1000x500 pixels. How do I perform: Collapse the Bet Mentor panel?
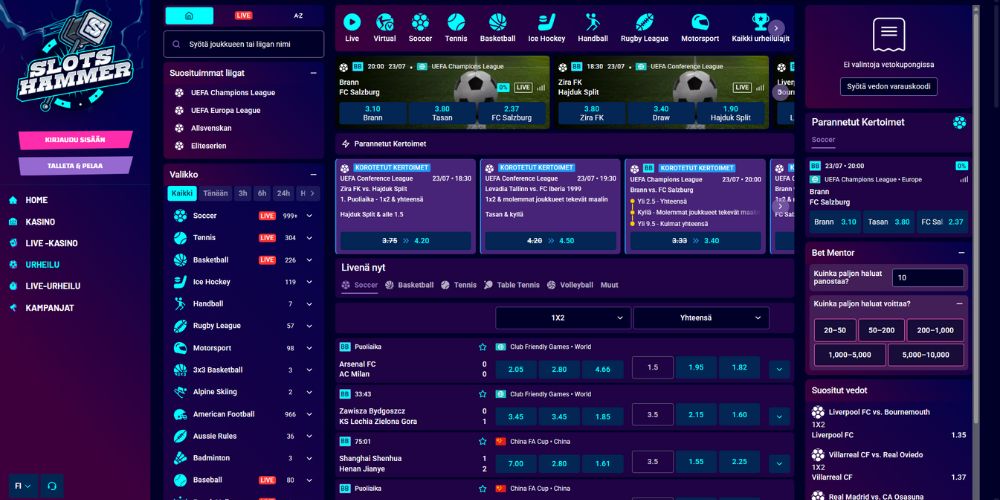961,253
